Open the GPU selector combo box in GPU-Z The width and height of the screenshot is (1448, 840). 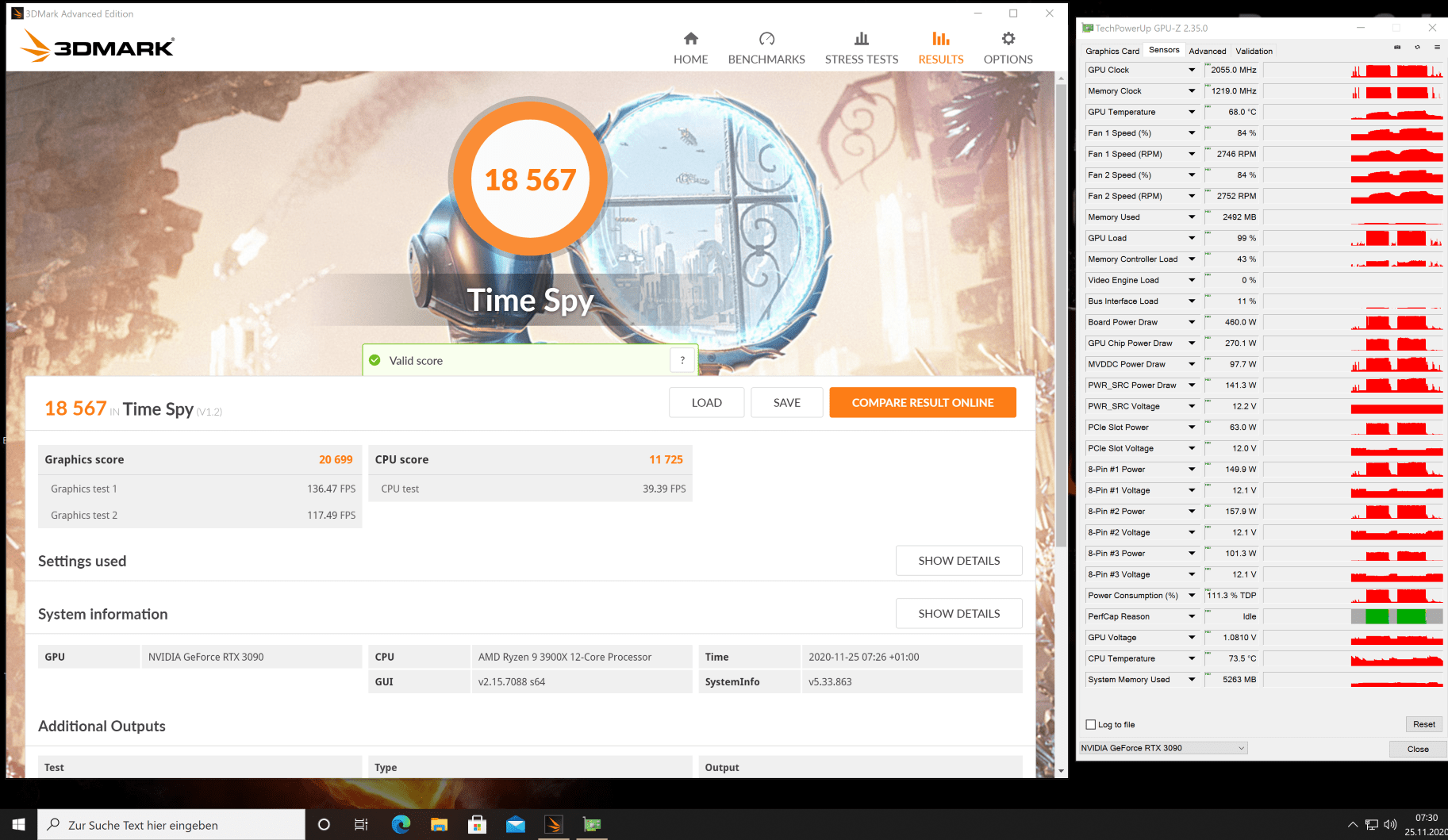[x=1163, y=748]
